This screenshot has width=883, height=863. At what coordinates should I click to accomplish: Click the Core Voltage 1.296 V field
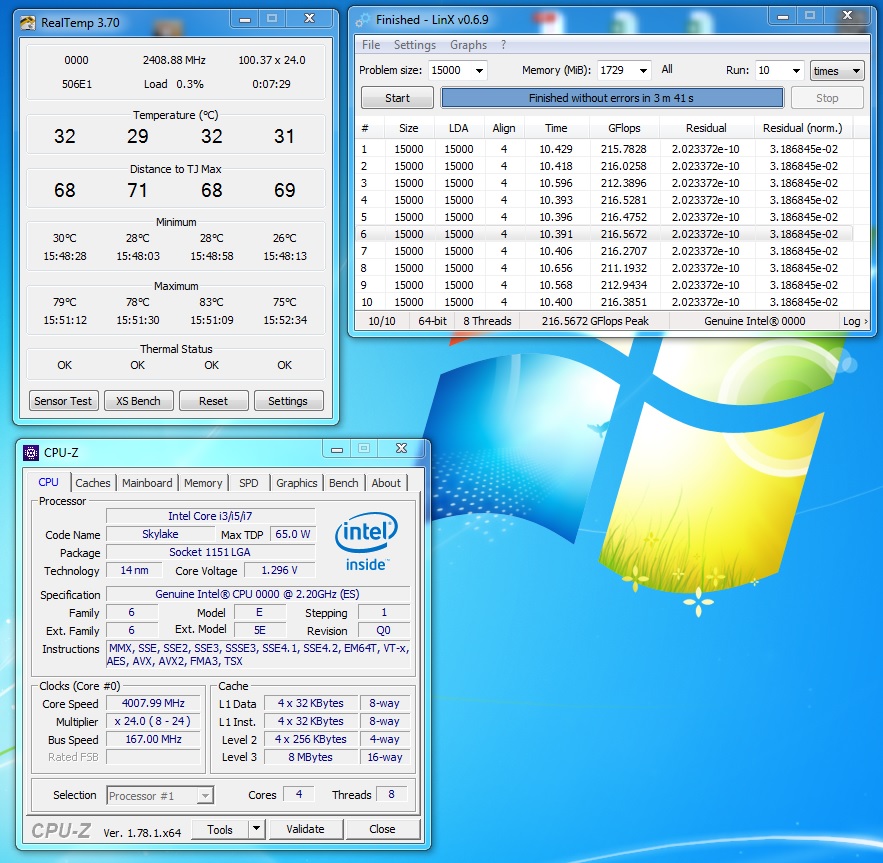(x=279, y=571)
